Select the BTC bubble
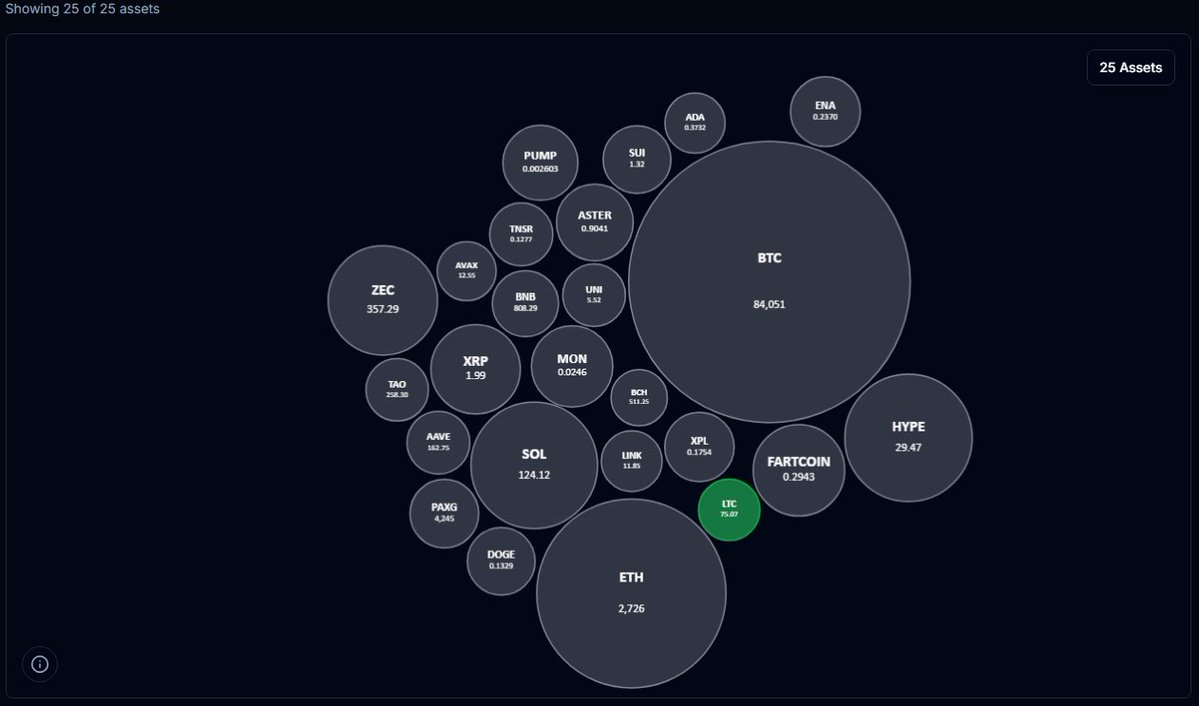 (x=769, y=281)
